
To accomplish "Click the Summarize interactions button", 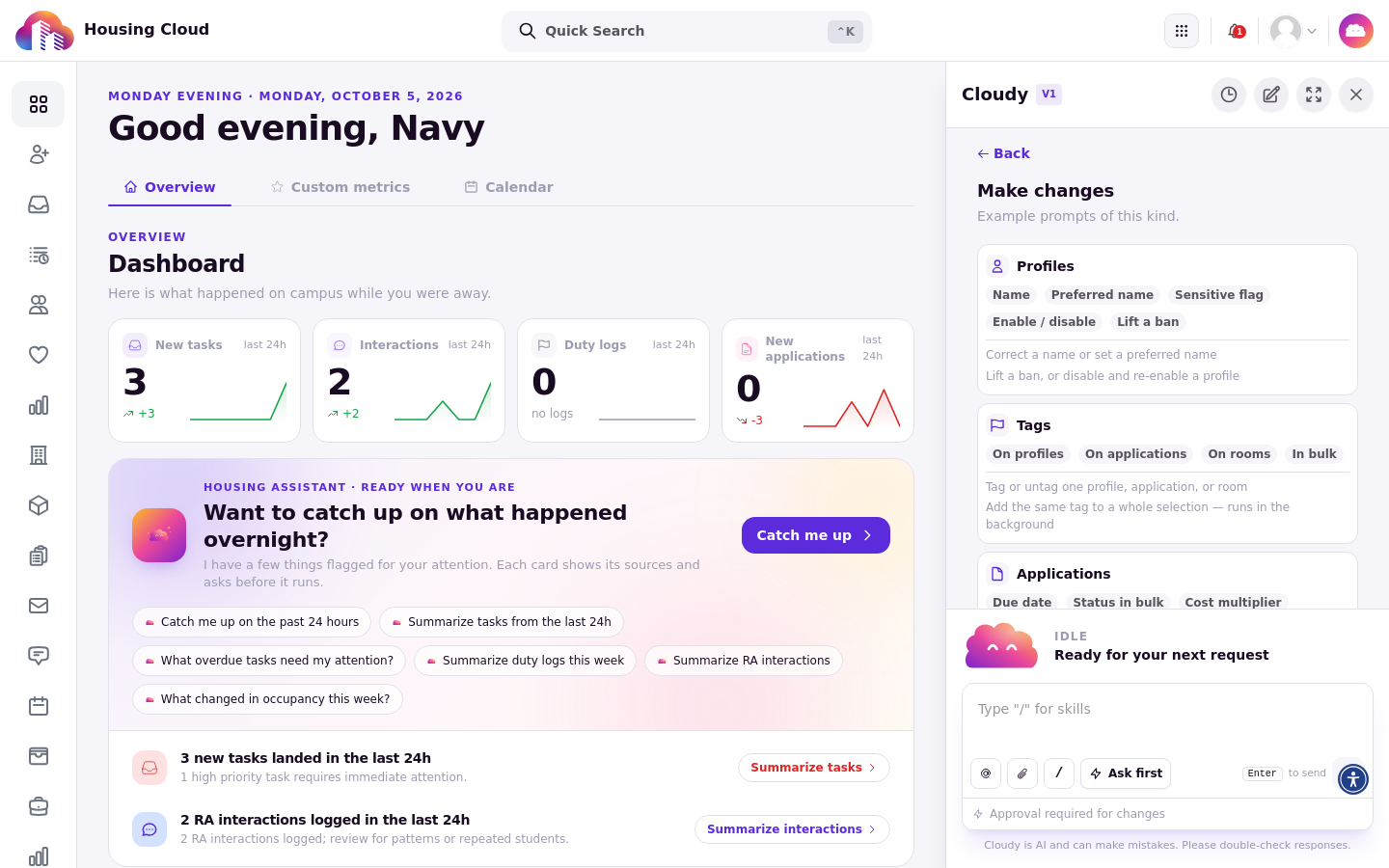I will (x=792, y=829).
